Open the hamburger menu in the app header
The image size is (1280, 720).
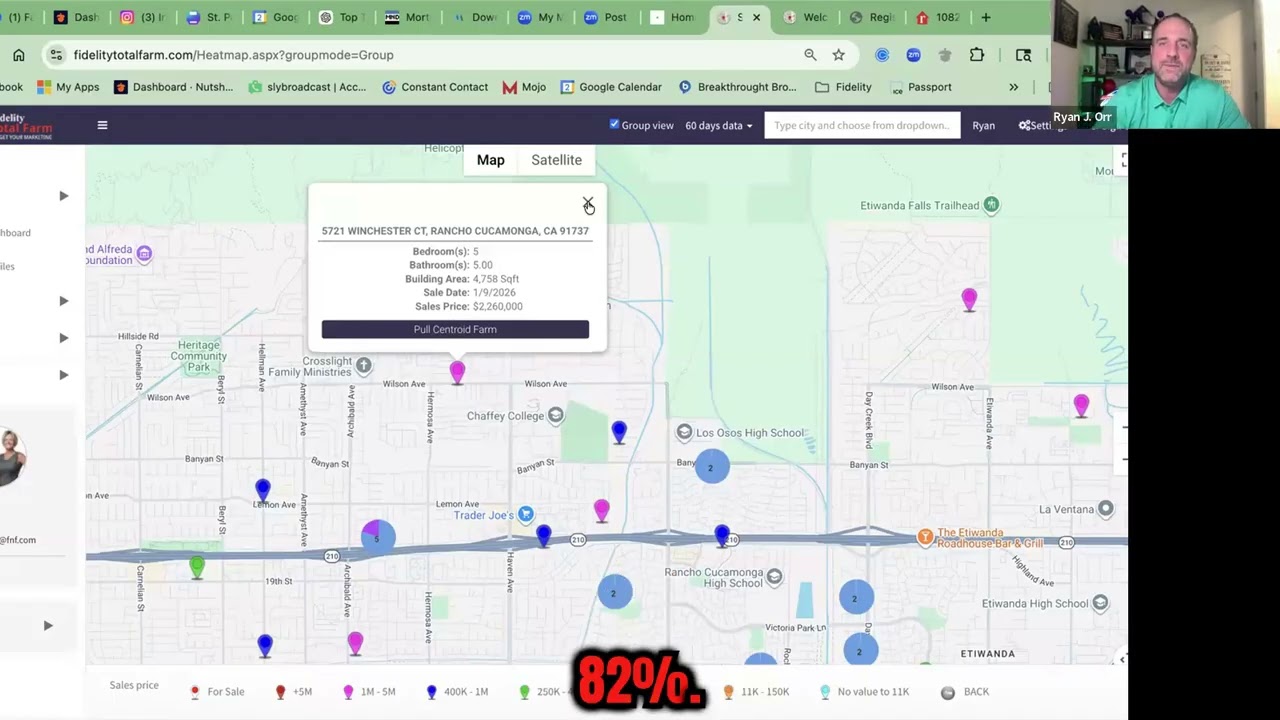(102, 125)
